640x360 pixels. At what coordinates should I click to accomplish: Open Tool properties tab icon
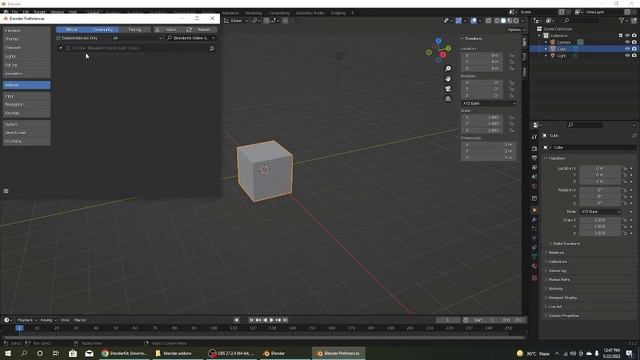coord(534,137)
